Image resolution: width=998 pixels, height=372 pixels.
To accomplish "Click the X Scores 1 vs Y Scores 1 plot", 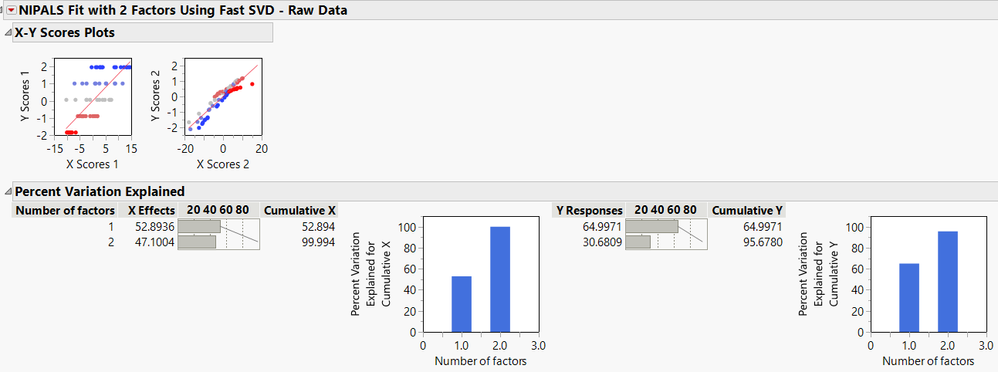I will pyautogui.click(x=92, y=98).
